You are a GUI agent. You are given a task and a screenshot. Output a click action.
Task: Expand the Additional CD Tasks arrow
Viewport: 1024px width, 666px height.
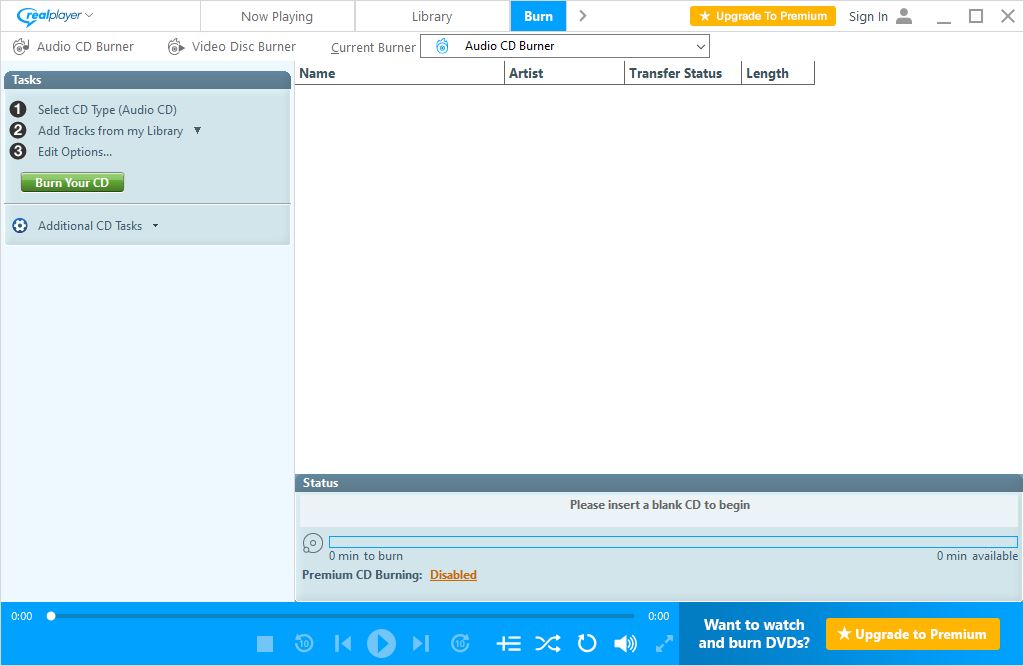click(155, 226)
